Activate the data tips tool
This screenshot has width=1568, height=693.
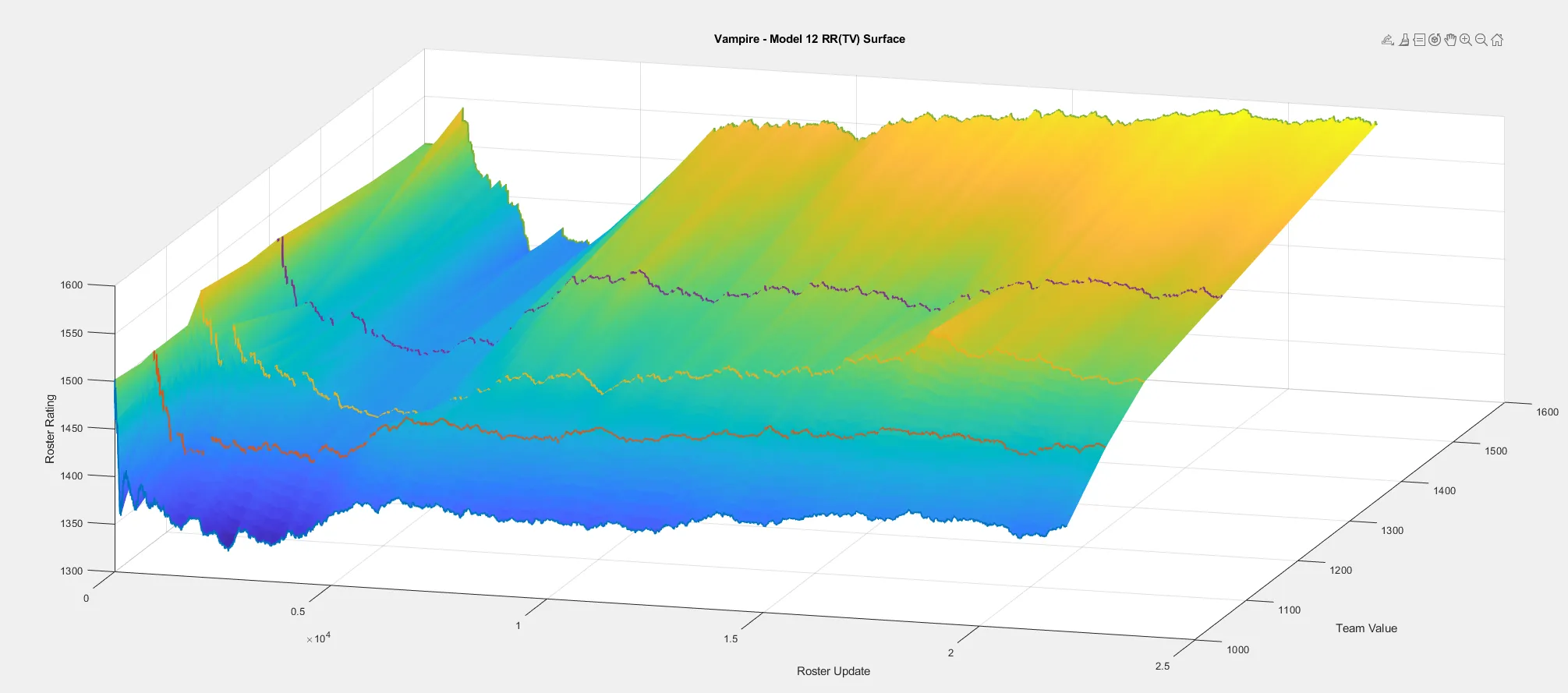click(1419, 40)
